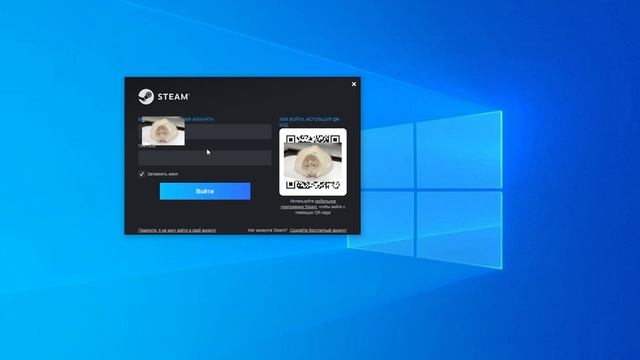Click the hamster image over account field
The height and width of the screenshot is (360, 640).
point(163,131)
